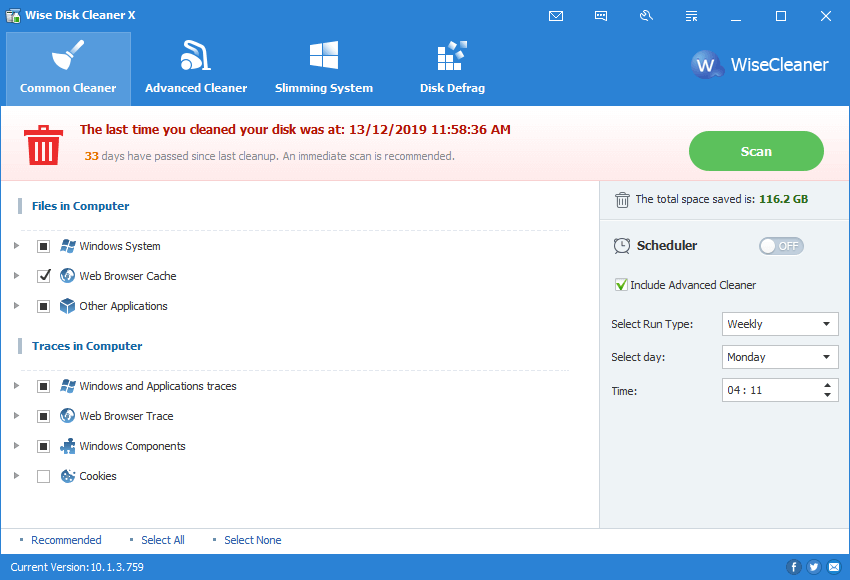
Task: Select the Windows System label
Action: point(120,246)
